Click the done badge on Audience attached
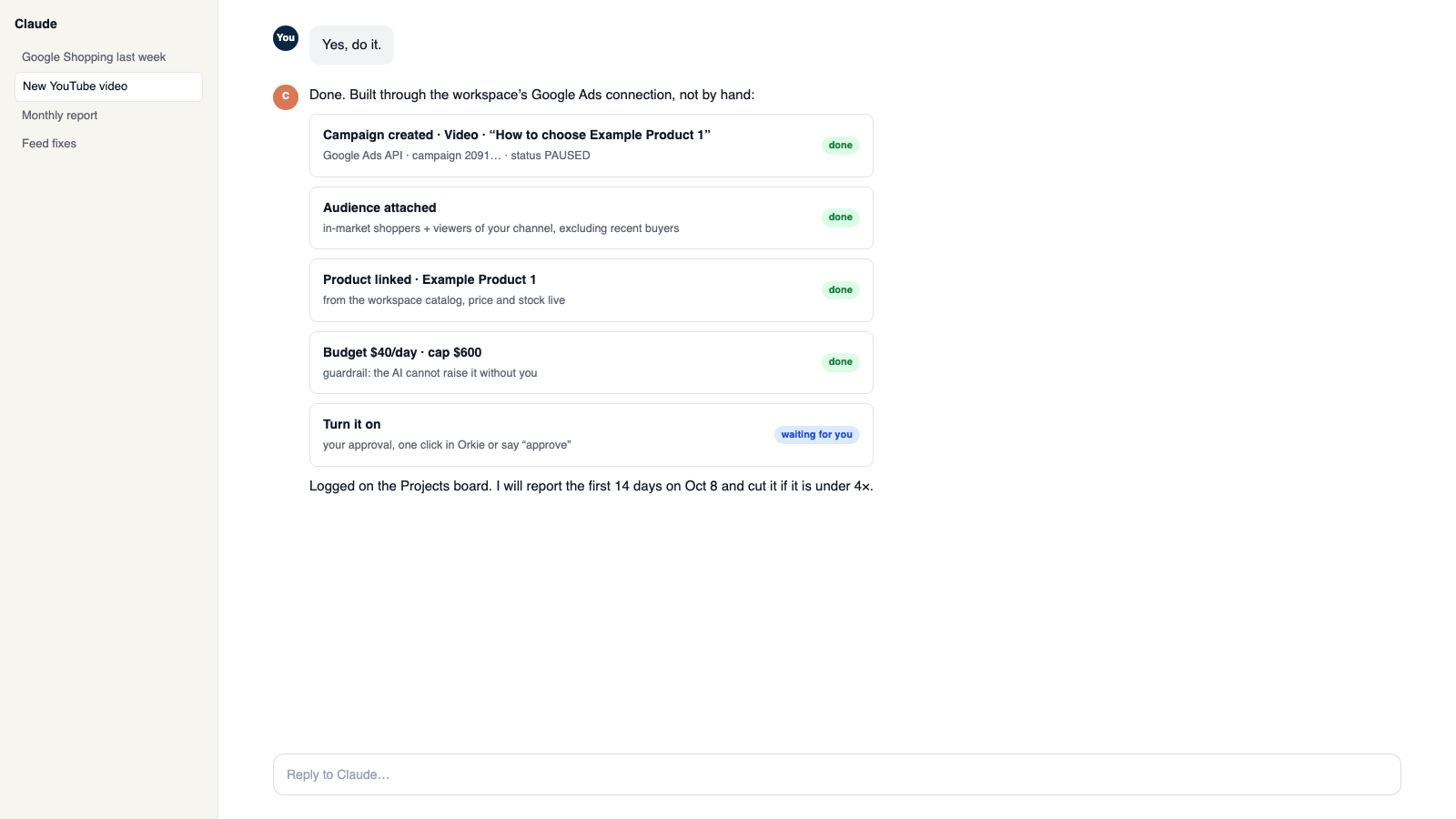1456x819 pixels. 840,217
